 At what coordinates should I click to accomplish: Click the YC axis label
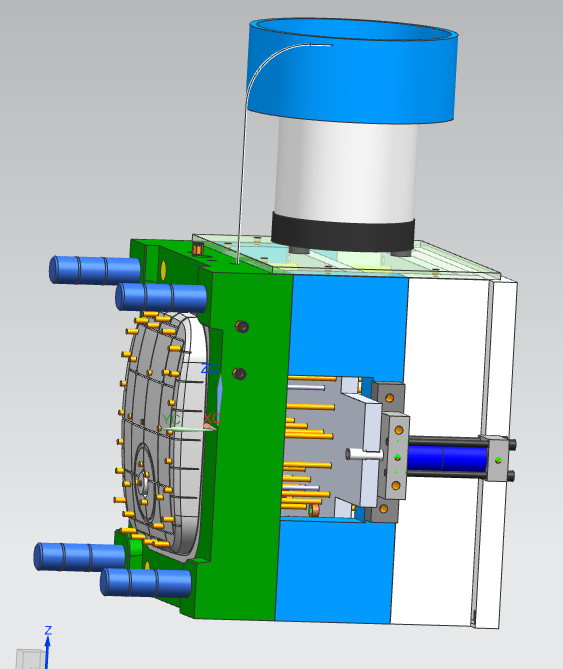point(171,419)
